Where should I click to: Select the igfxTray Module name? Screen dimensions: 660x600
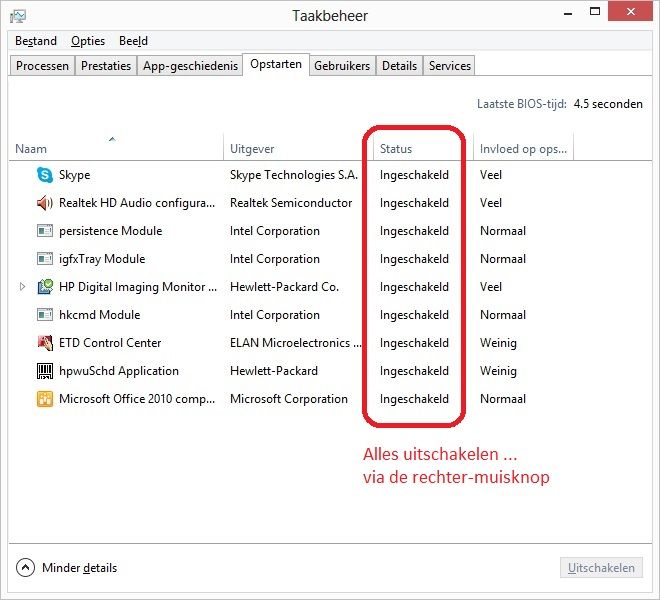[x=102, y=259]
